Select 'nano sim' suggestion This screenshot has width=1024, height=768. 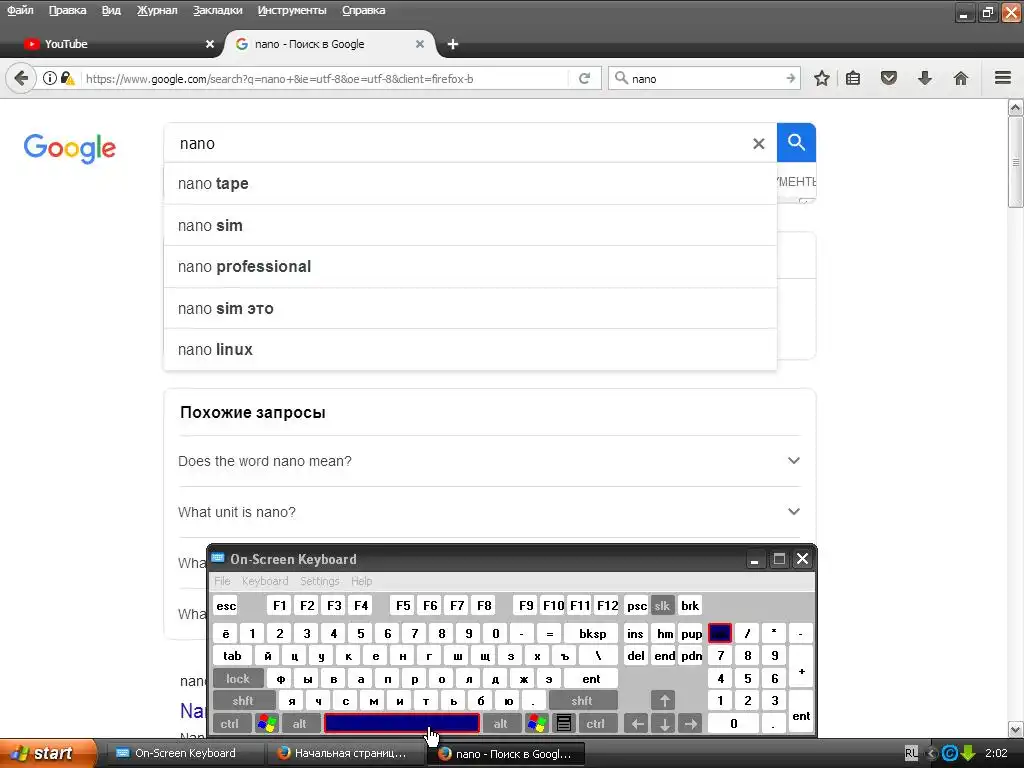pos(470,225)
